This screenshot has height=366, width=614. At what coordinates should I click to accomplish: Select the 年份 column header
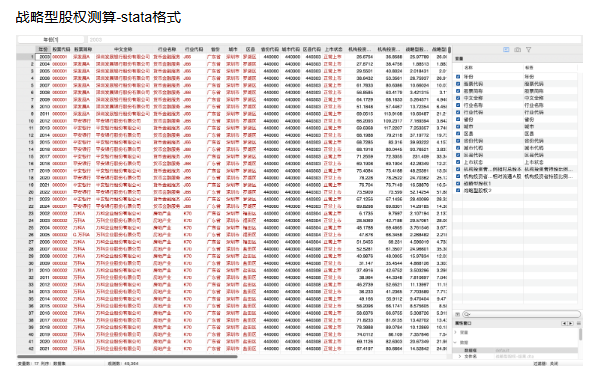pyautogui.click(x=43, y=49)
